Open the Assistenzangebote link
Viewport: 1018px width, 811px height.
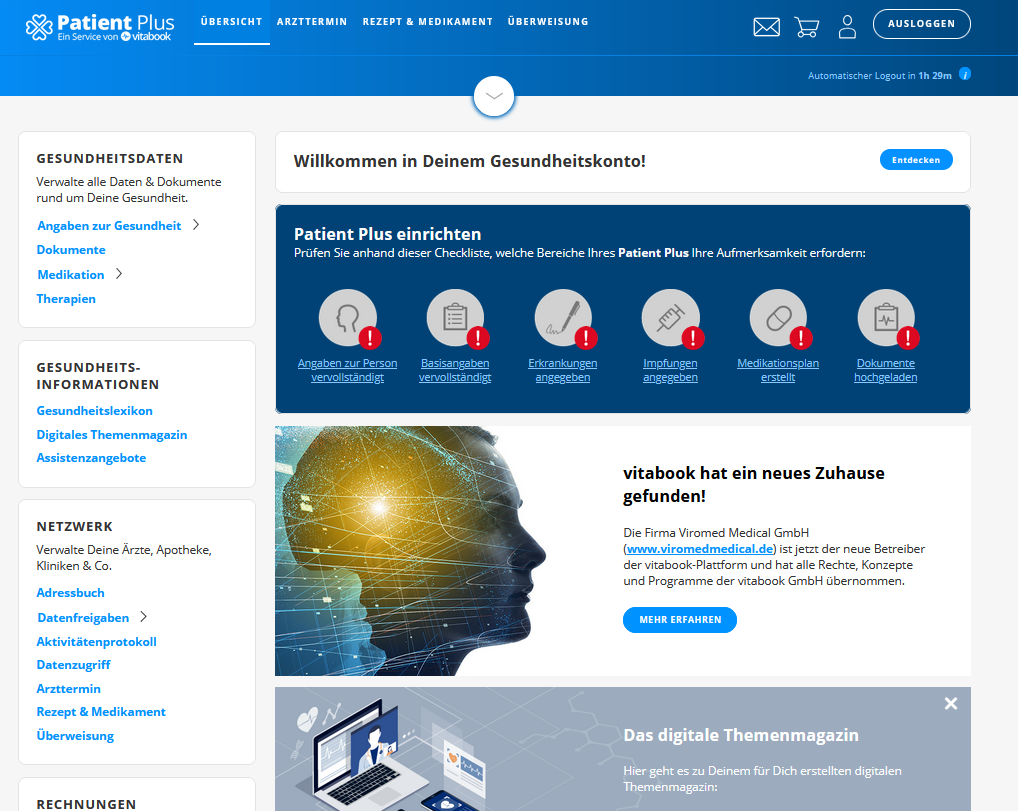pos(91,458)
